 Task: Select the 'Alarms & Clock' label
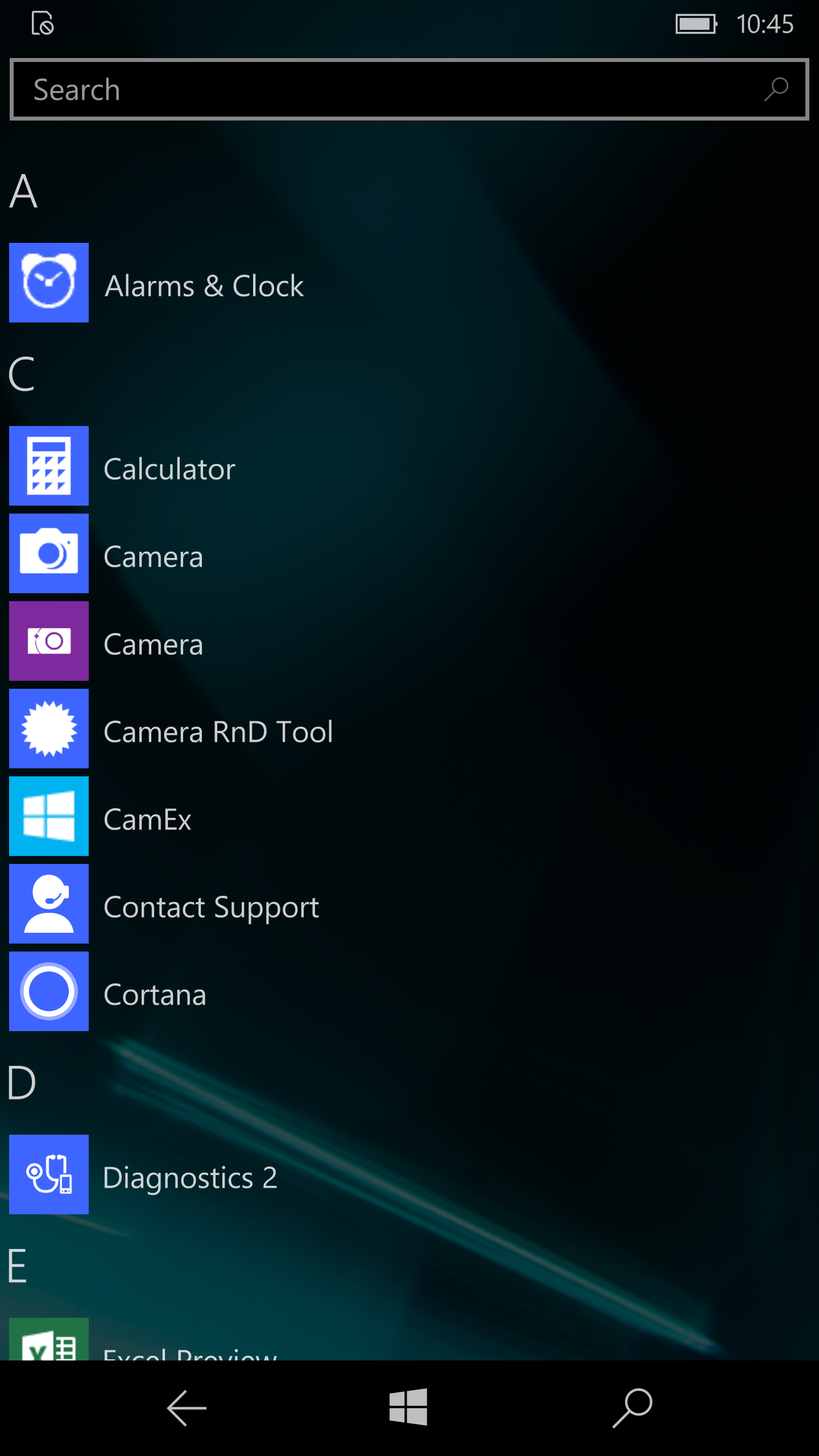tap(205, 286)
